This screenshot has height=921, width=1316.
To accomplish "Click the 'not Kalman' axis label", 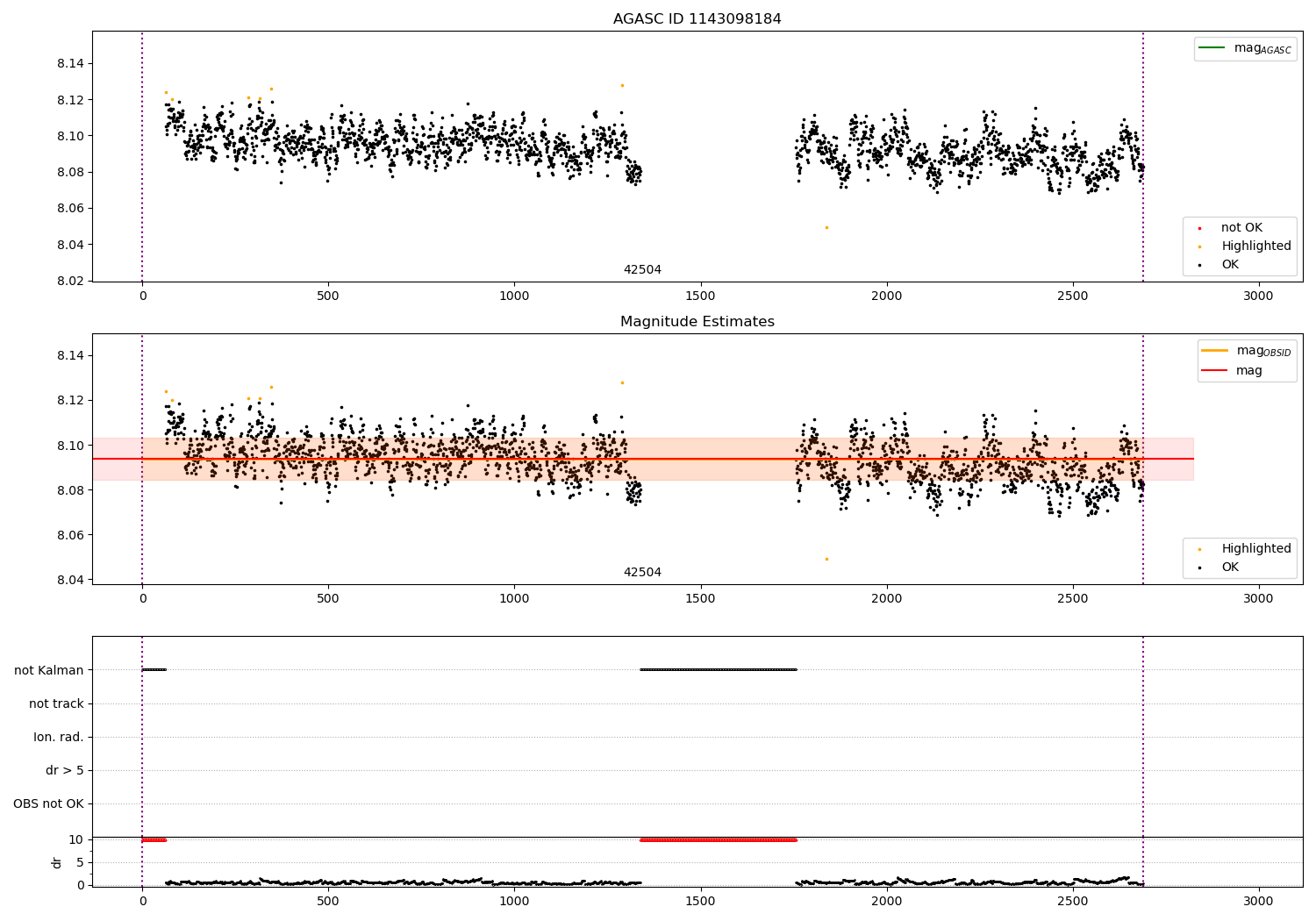I will 49,670.
